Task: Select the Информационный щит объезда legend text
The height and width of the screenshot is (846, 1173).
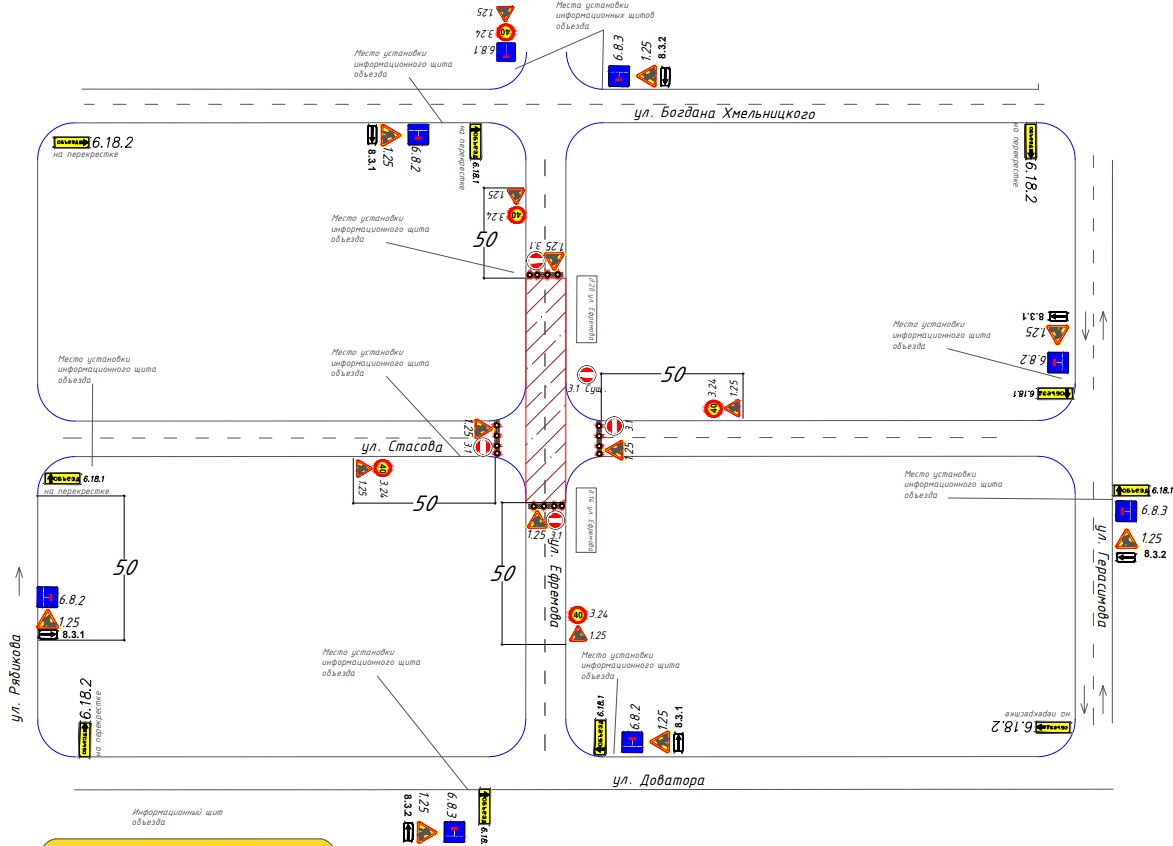Action: pos(177,817)
